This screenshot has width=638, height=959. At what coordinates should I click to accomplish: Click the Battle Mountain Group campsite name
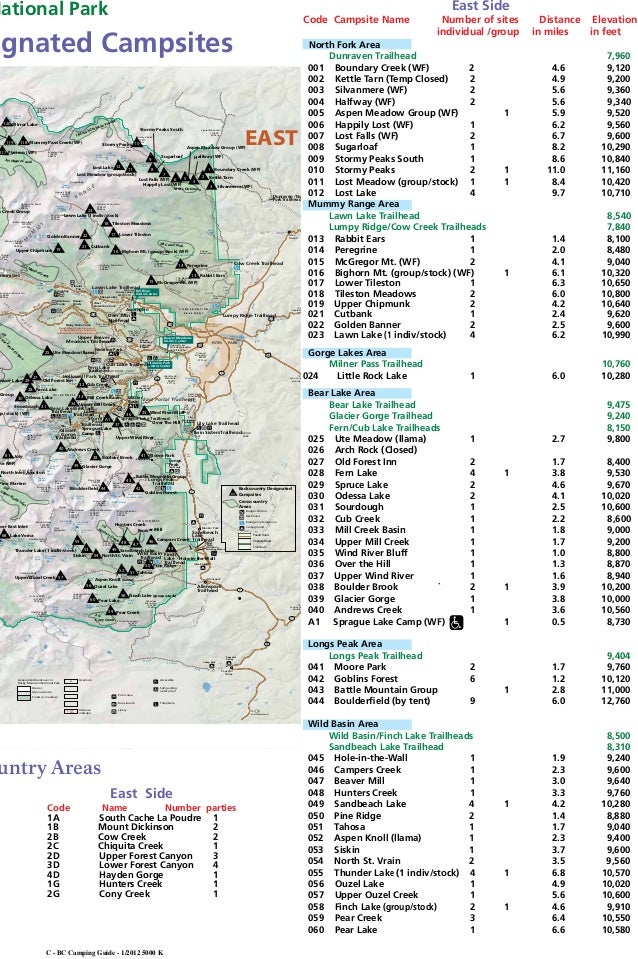[385, 690]
